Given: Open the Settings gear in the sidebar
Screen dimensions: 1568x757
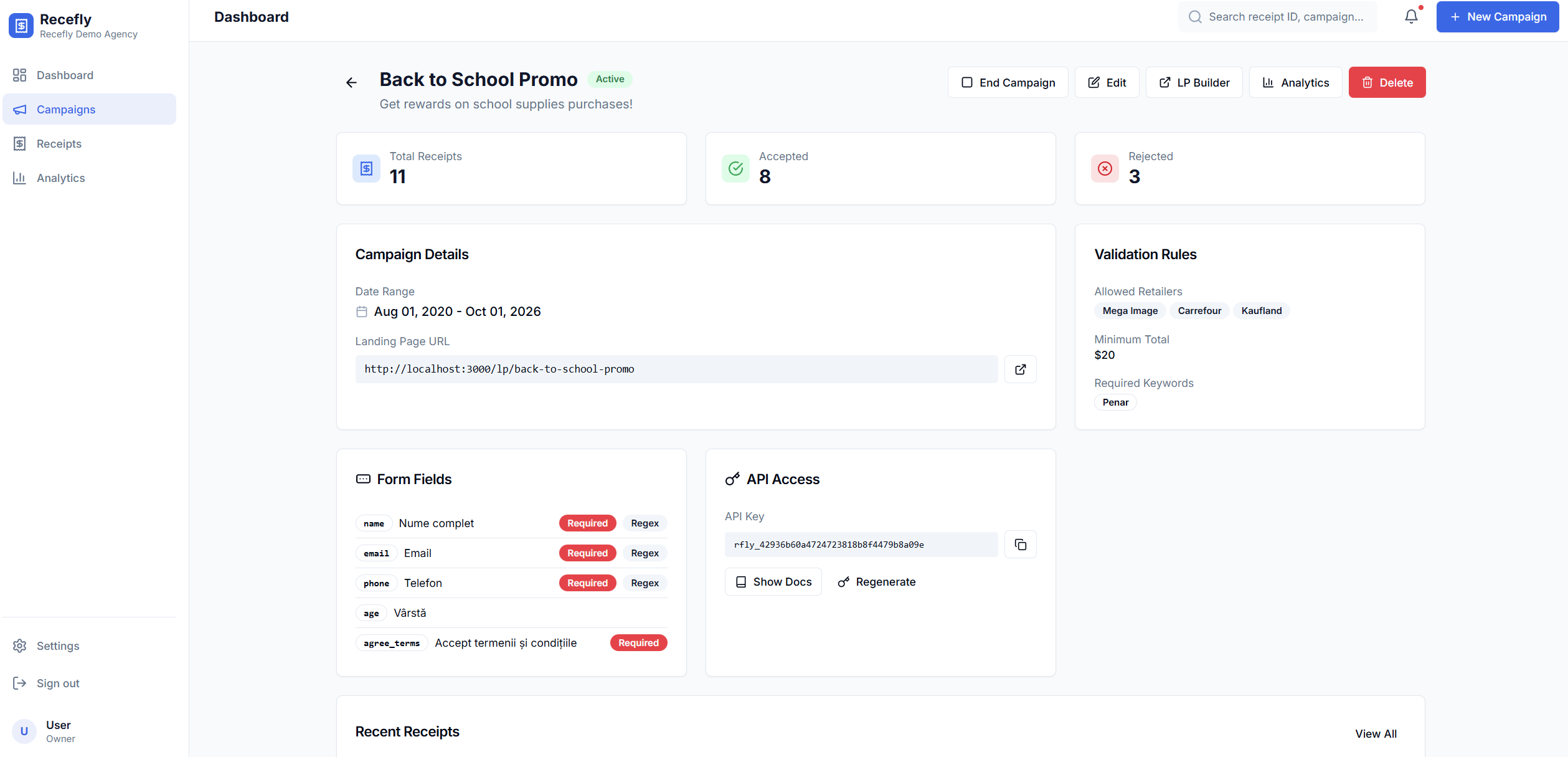Looking at the screenshot, I should (20, 645).
